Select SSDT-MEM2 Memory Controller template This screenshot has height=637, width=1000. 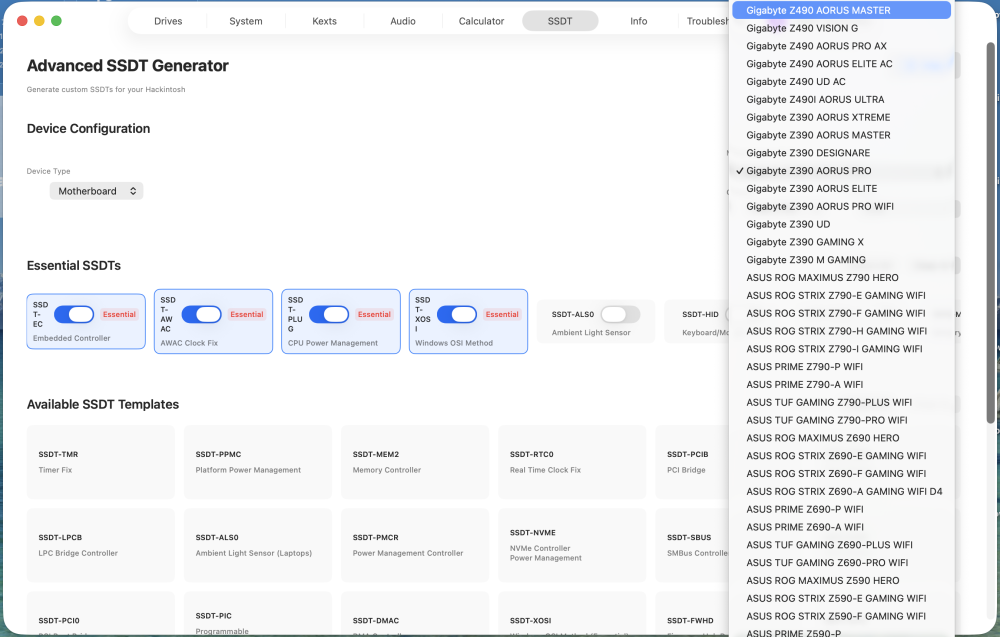415,462
